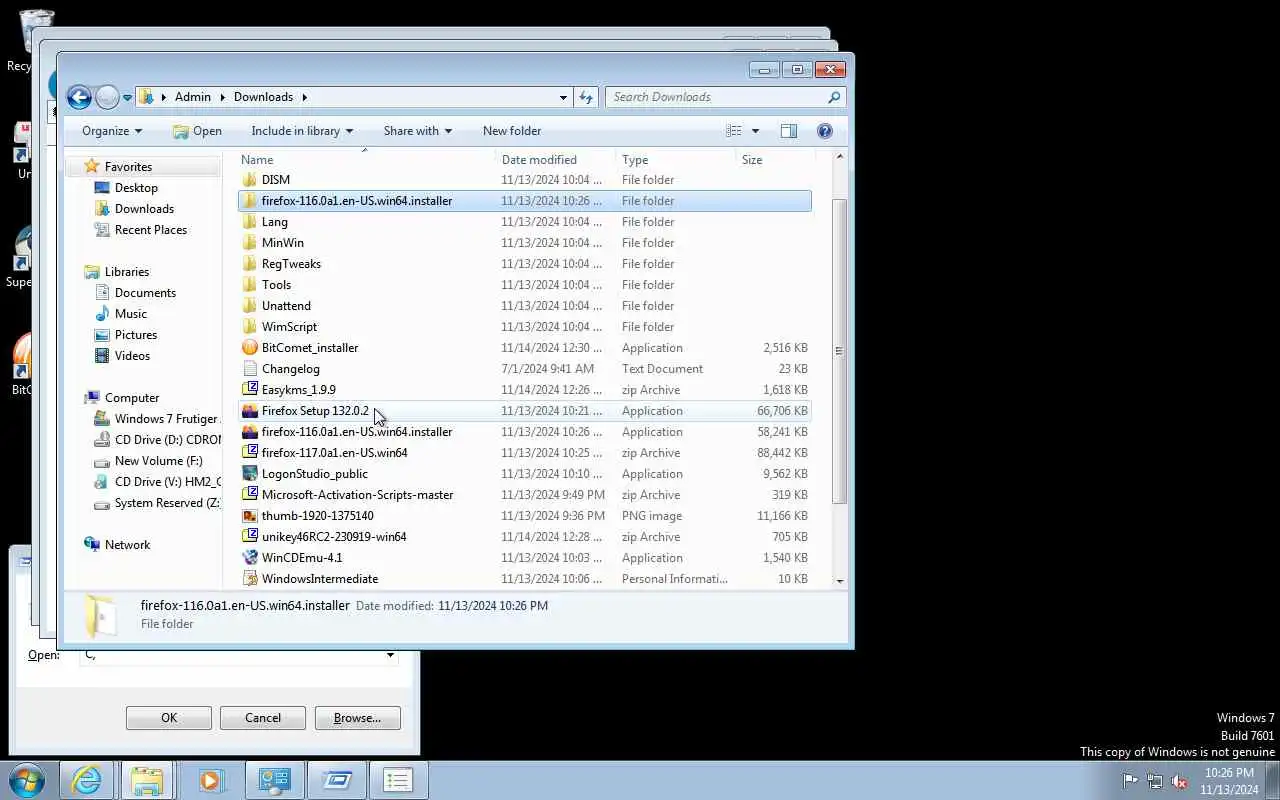Click the volume icon in the system tray
Viewport: 1280px width, 800px height.
coord(1180,781)
